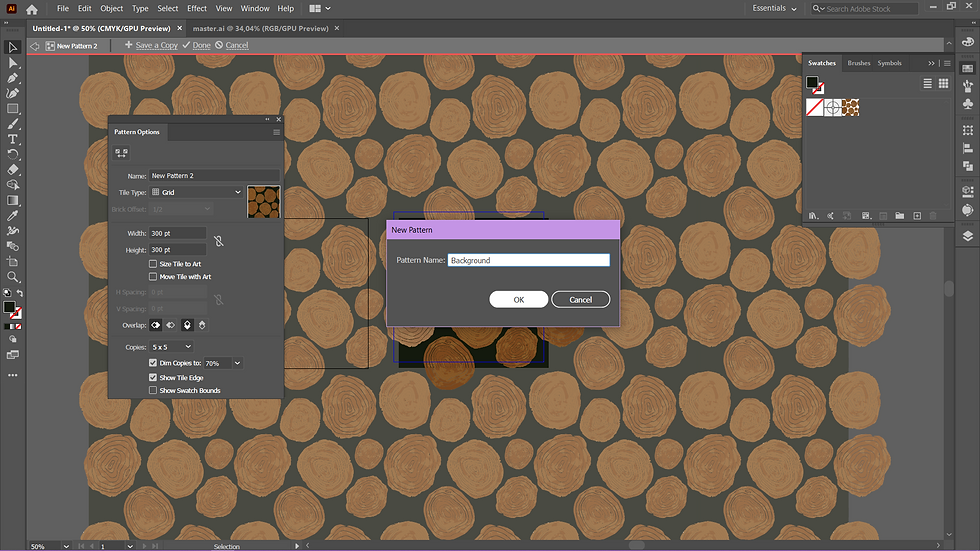Viewport: 980px width, 551px height.
Task: Open the Window menu
Action: point(255,9)
